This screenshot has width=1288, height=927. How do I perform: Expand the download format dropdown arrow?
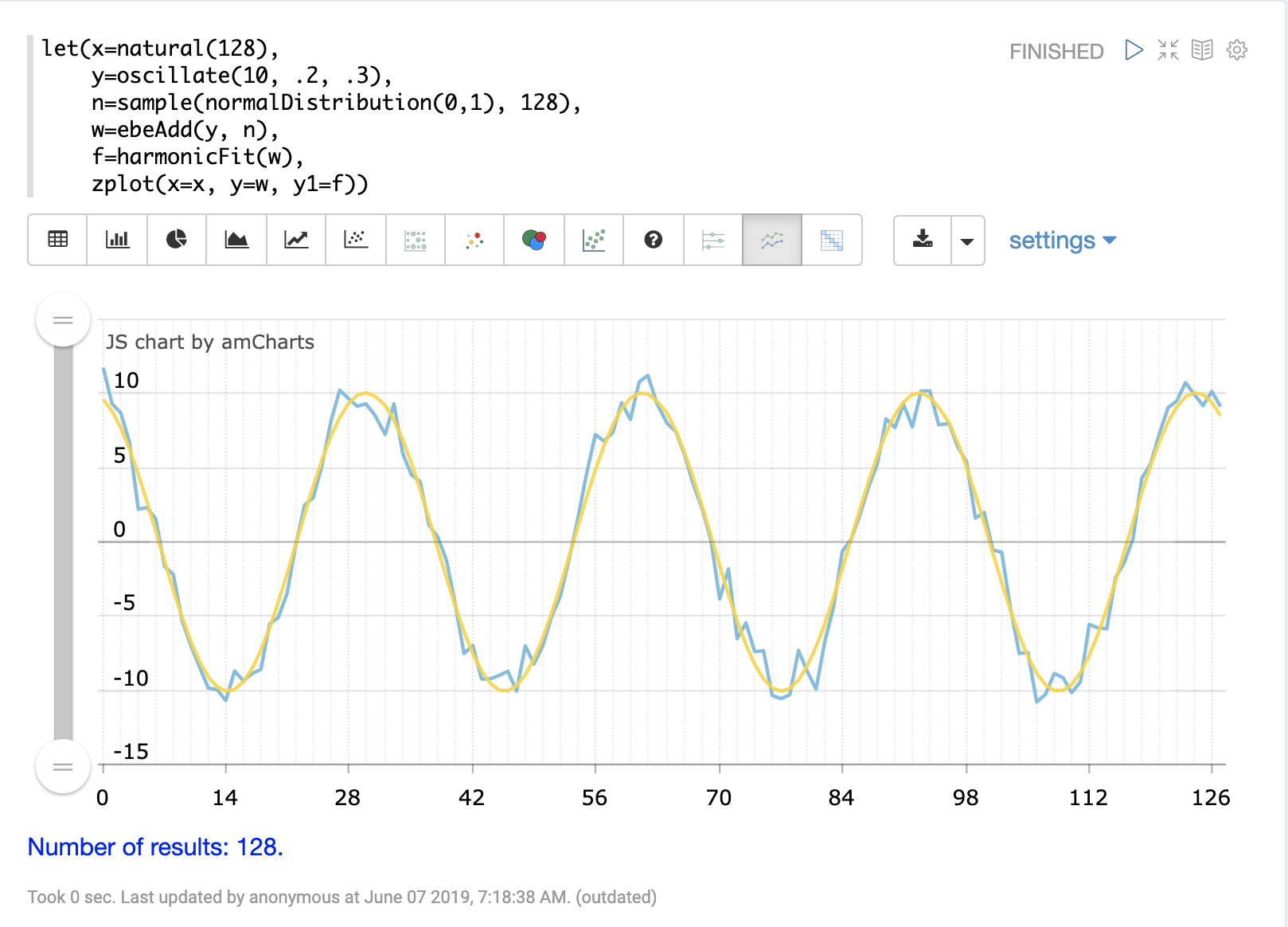[967, 241]
